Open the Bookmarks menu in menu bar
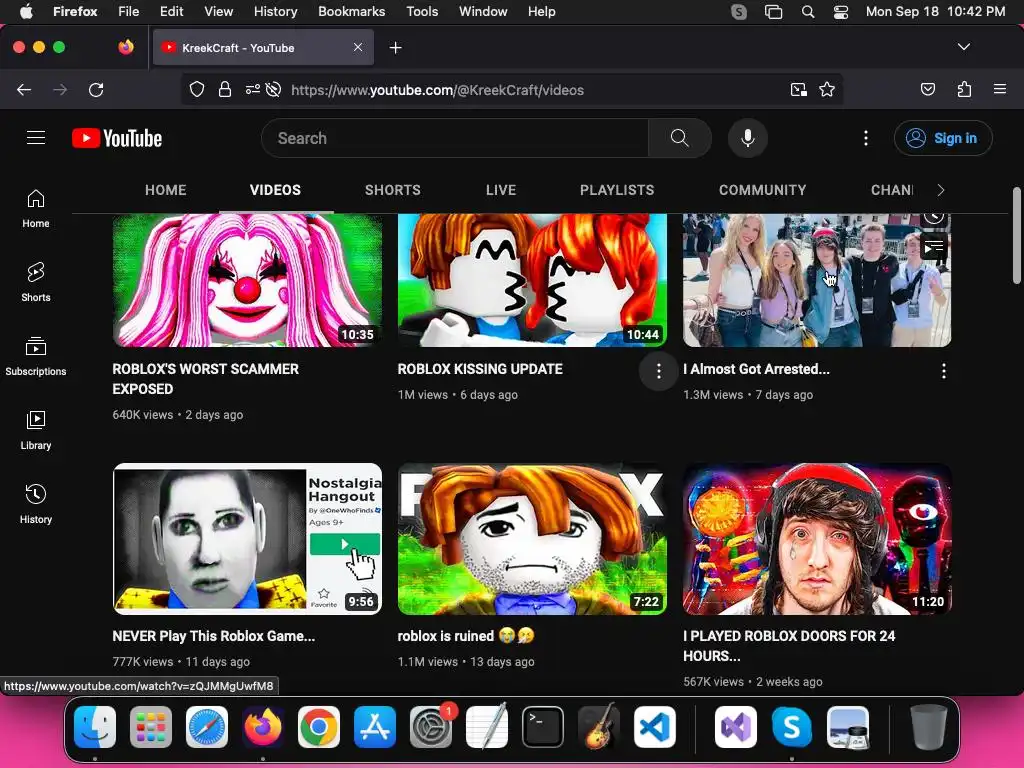Screen dimensions: 1024x768 (351, 12)
